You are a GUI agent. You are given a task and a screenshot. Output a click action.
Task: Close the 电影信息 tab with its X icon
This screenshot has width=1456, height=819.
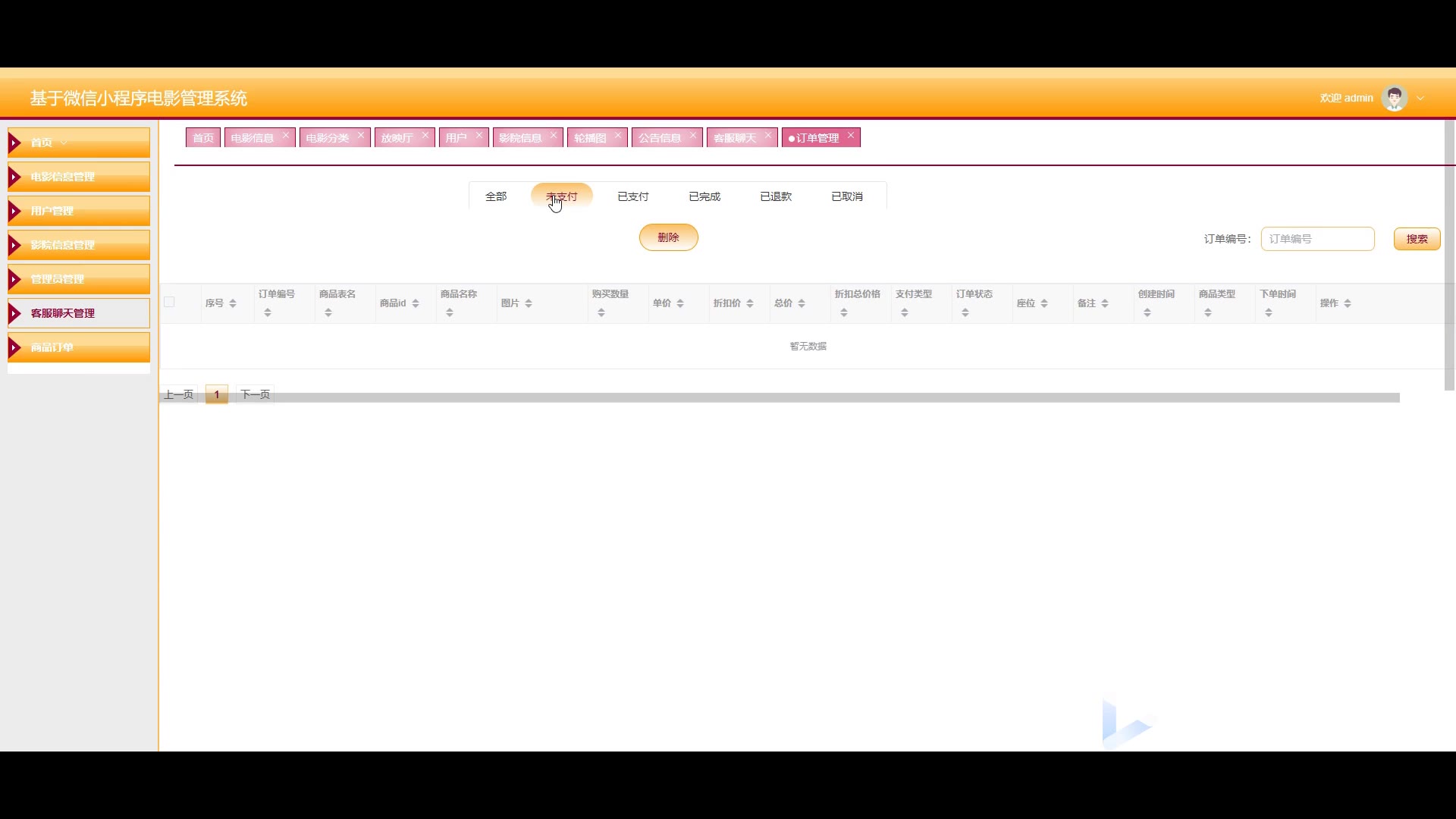pos(285,135)
